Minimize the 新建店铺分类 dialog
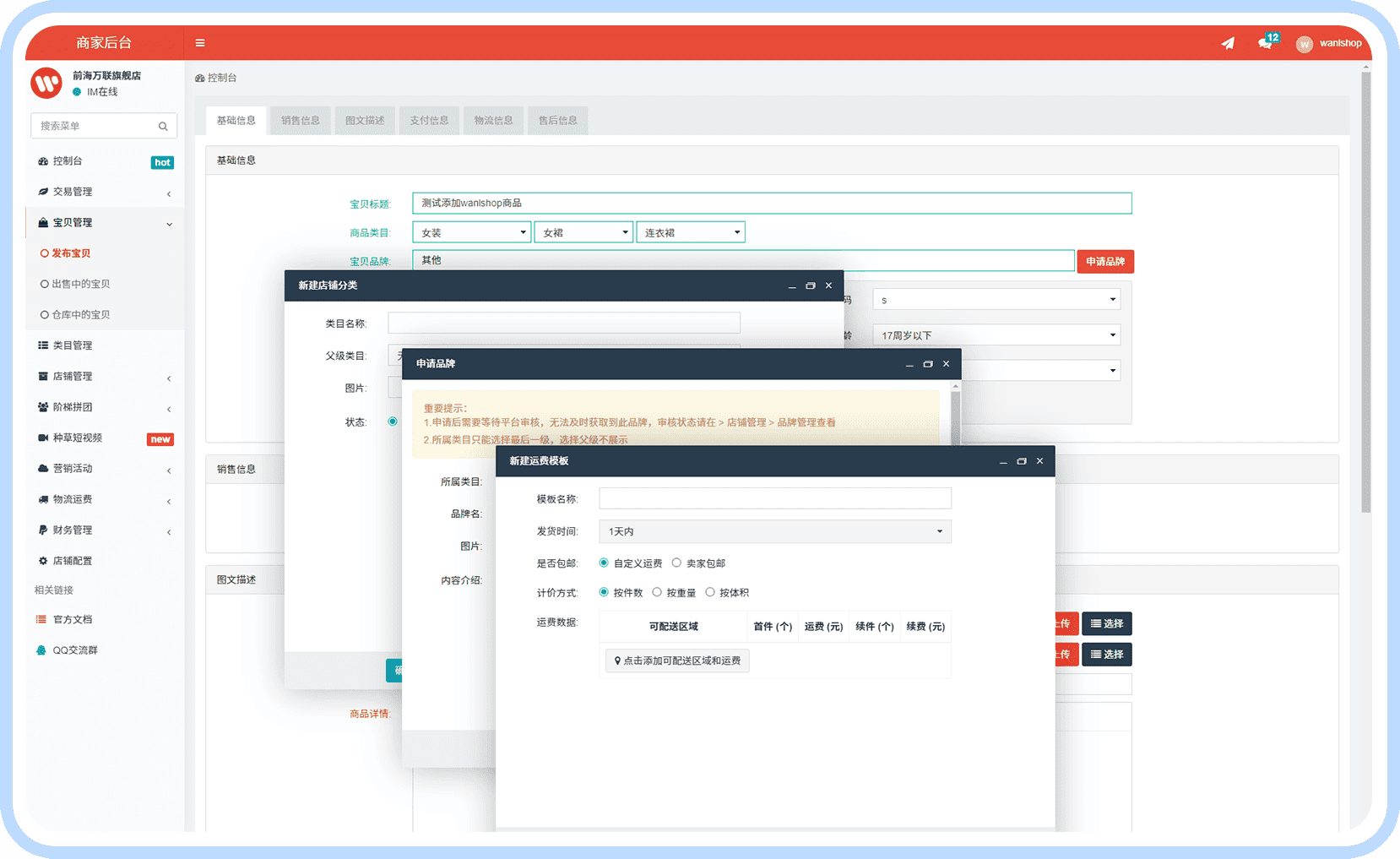The height and width of the screenshot is (859, 1400). click(792, 286)
